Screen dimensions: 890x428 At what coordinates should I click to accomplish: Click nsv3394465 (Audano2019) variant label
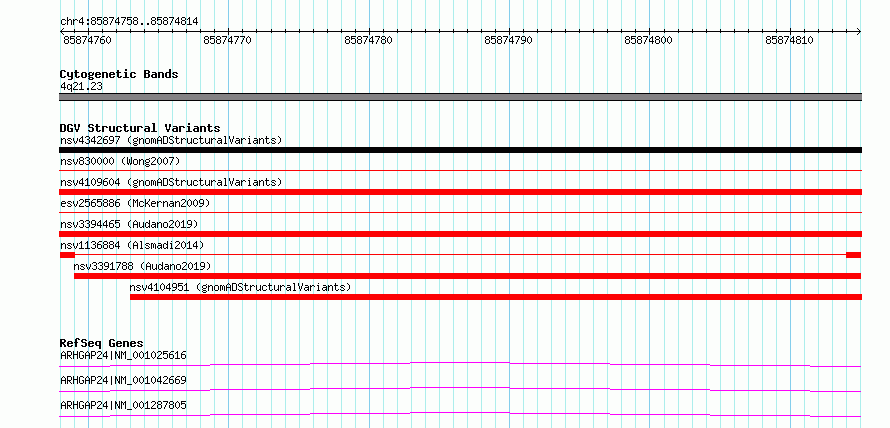click(x=129, y=224)
